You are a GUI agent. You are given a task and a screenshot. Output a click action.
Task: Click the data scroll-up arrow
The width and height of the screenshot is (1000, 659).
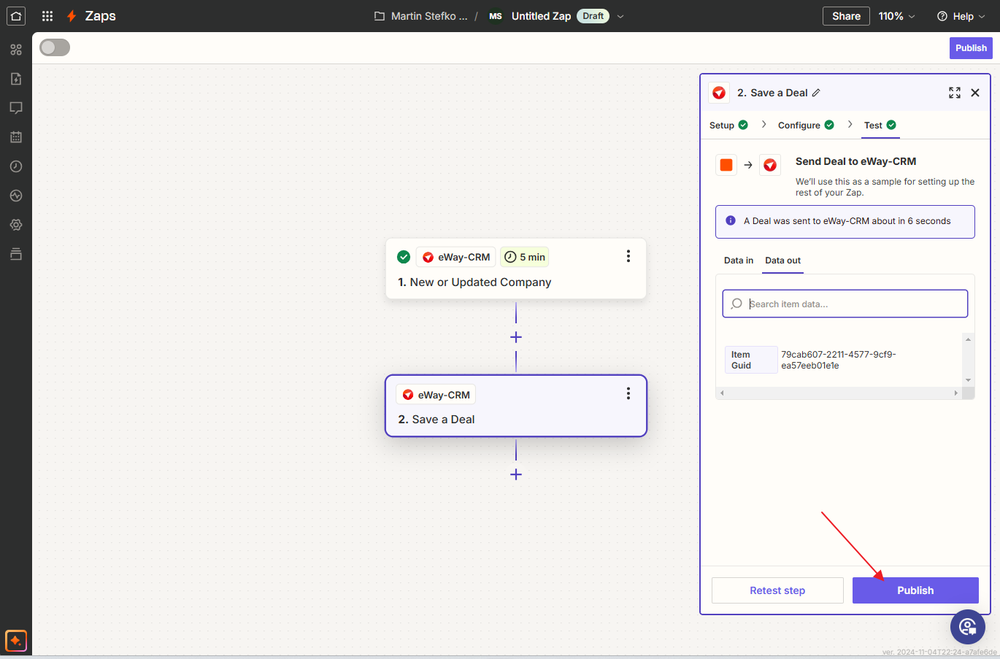coord(968,339)
